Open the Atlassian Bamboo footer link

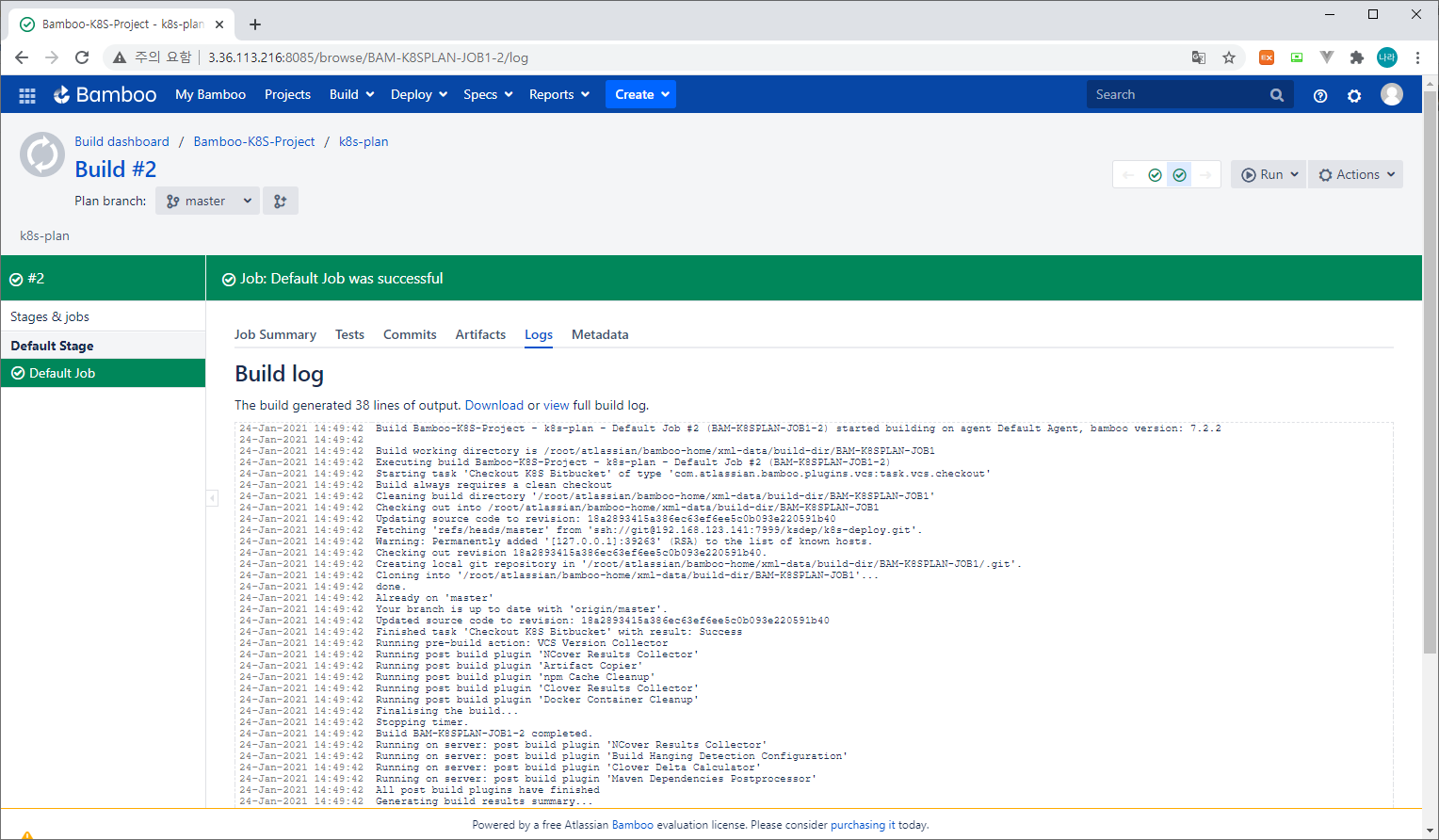point(633,825)
